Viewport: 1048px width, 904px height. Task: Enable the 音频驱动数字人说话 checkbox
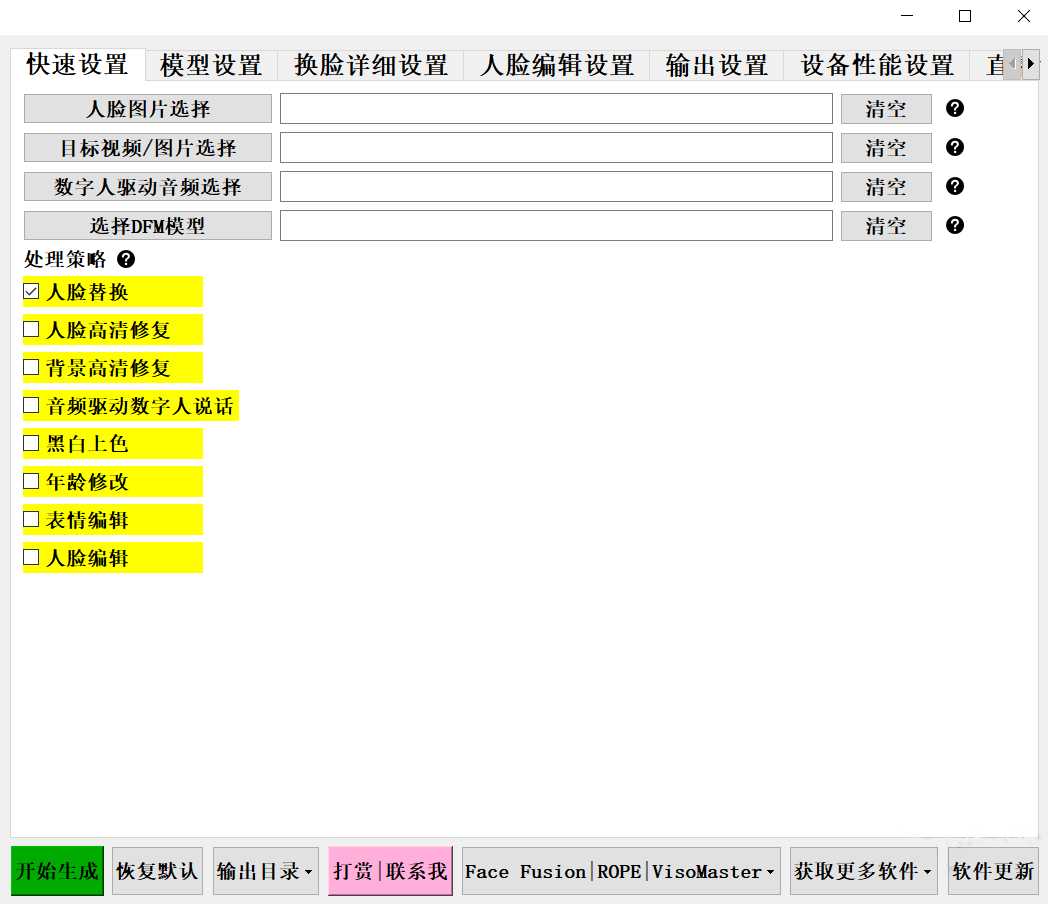click(31, 405)
